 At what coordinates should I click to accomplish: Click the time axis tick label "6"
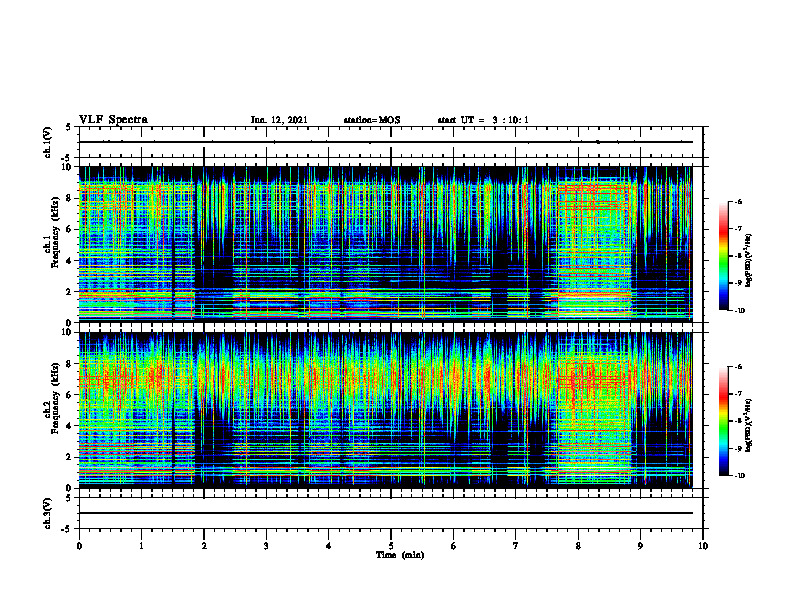[x=453, y=546]
